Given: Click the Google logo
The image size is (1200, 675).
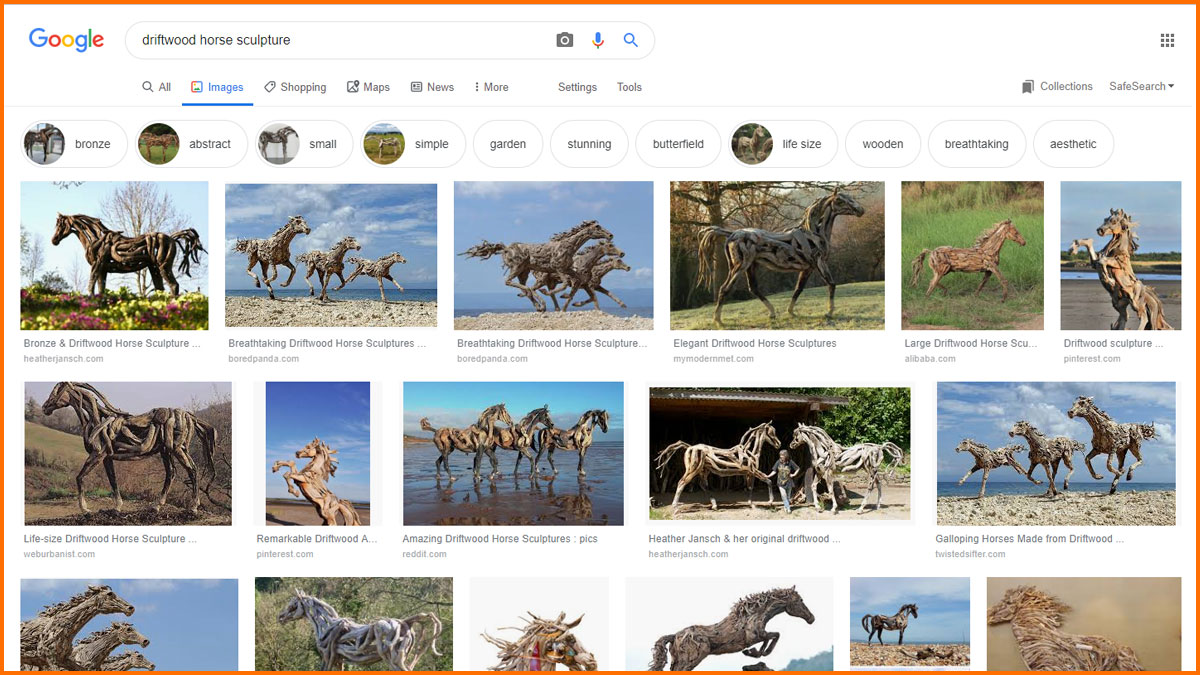Looking at the screenshot, I should (66, 40).
